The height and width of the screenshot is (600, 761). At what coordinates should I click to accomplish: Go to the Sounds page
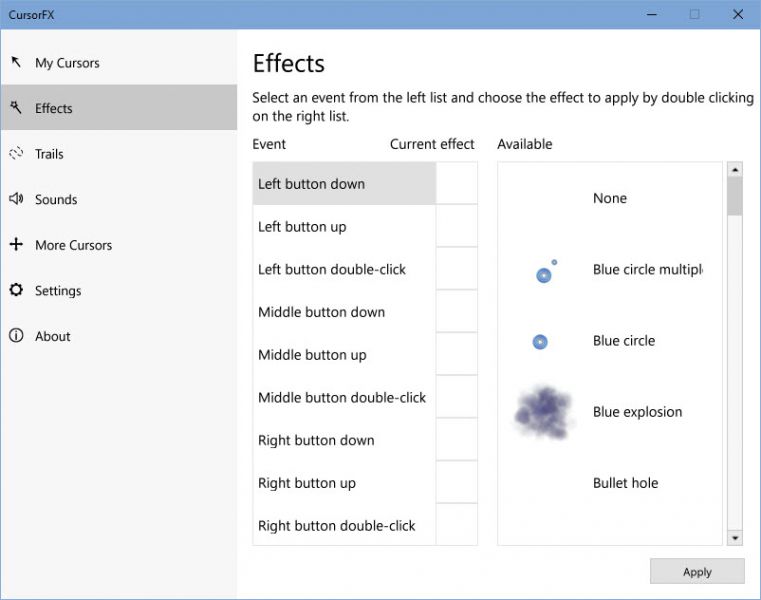119,199
